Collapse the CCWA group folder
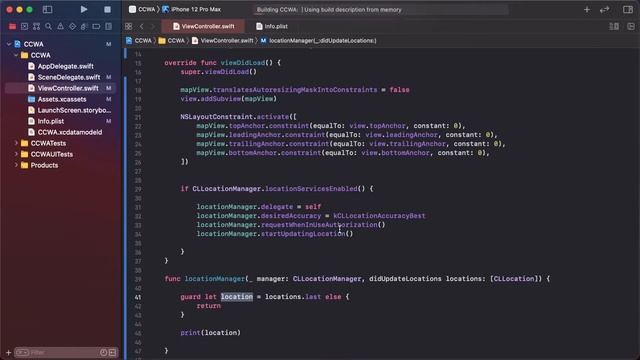This screenshot has height=360, width=640. click(x=16, y=55)
